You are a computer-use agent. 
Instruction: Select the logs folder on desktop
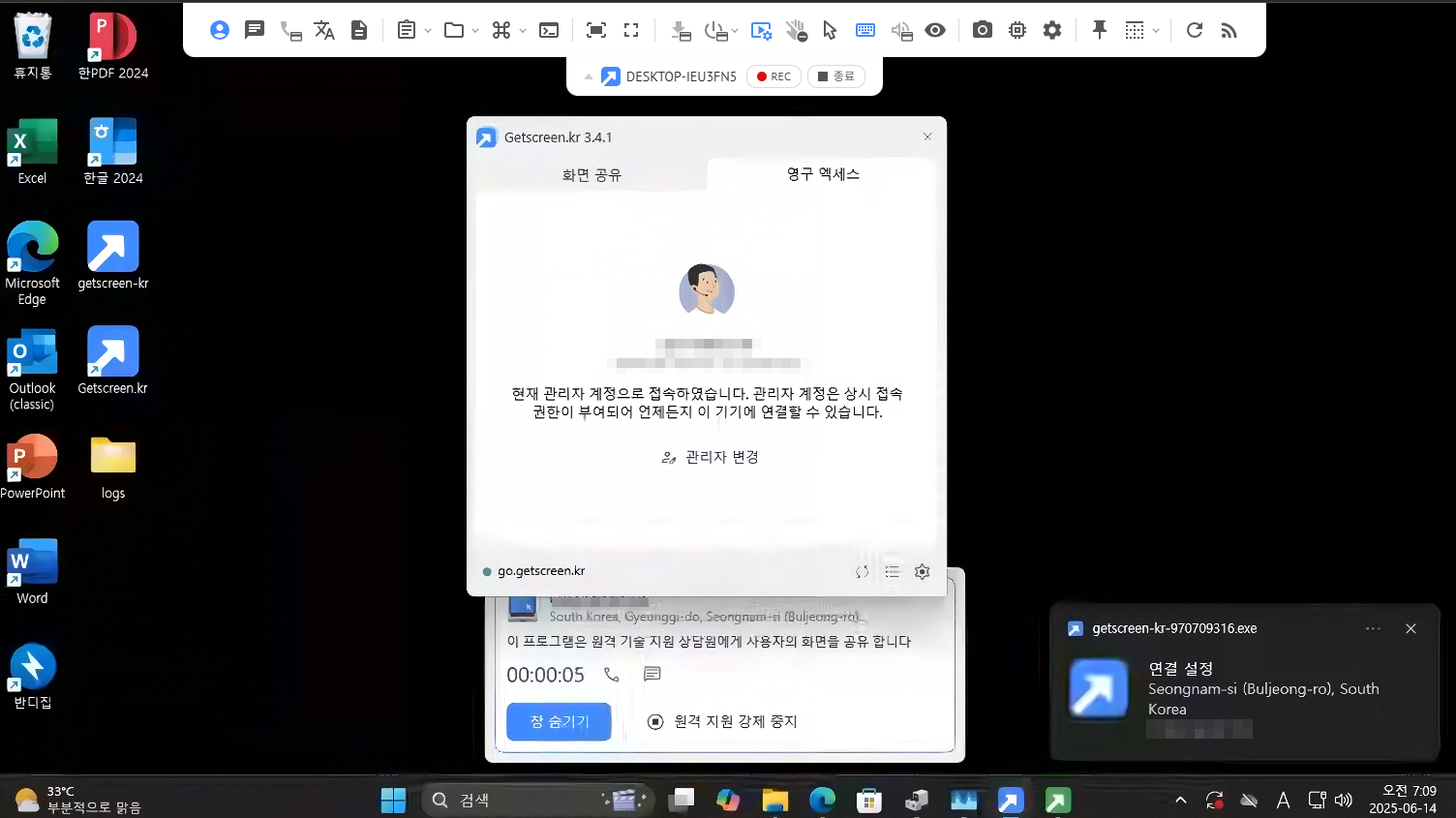(113, 467)
